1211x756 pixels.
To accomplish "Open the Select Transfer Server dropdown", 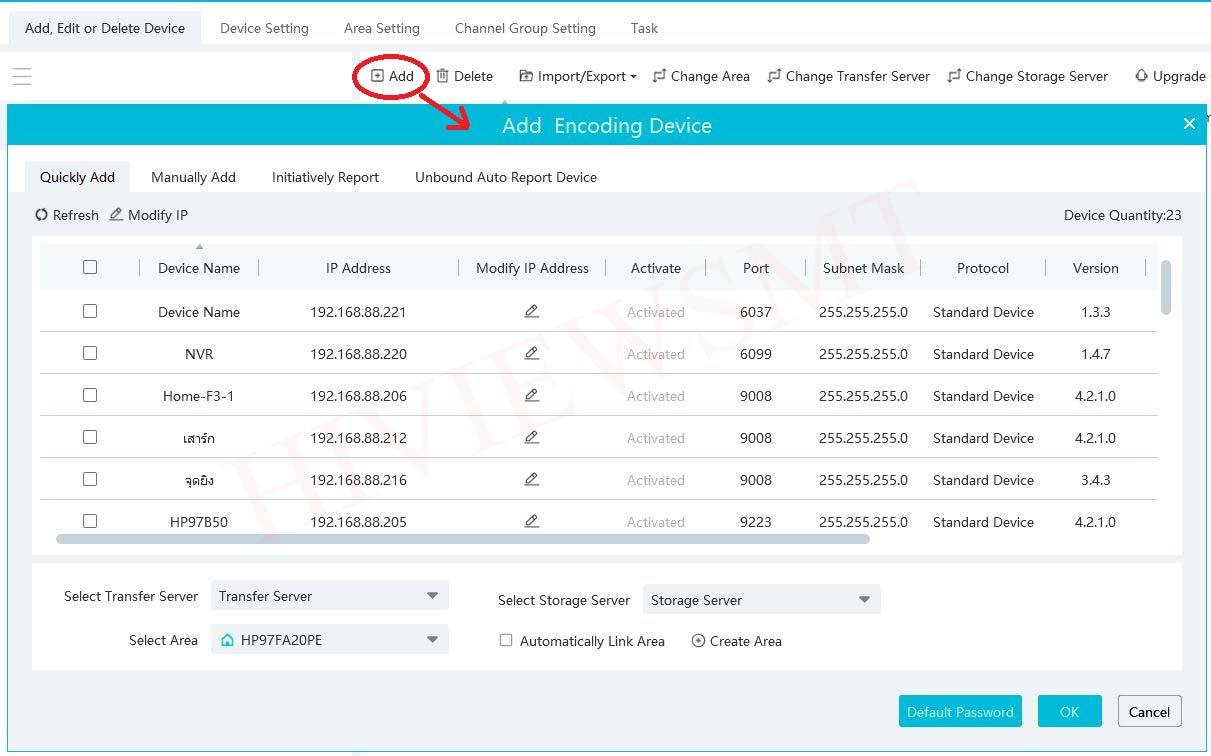I will tap(329, 596).
